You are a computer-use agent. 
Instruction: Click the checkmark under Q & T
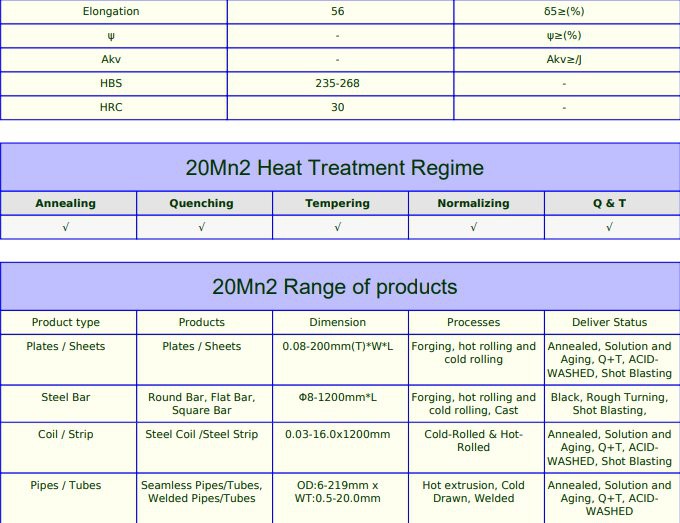coord(609,227)
